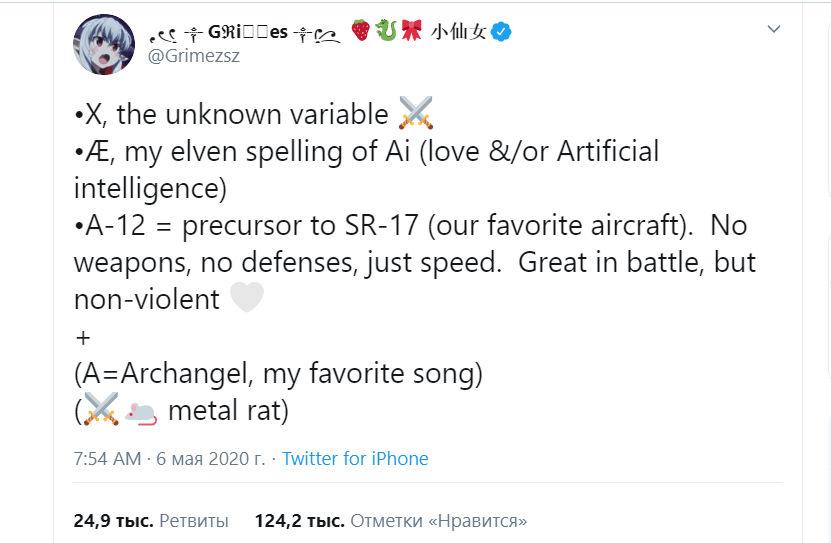This screenshot has width=831, height=543.
Task: View the 24,9 тыс. Ретвиты list
Action: coord(151,521)
